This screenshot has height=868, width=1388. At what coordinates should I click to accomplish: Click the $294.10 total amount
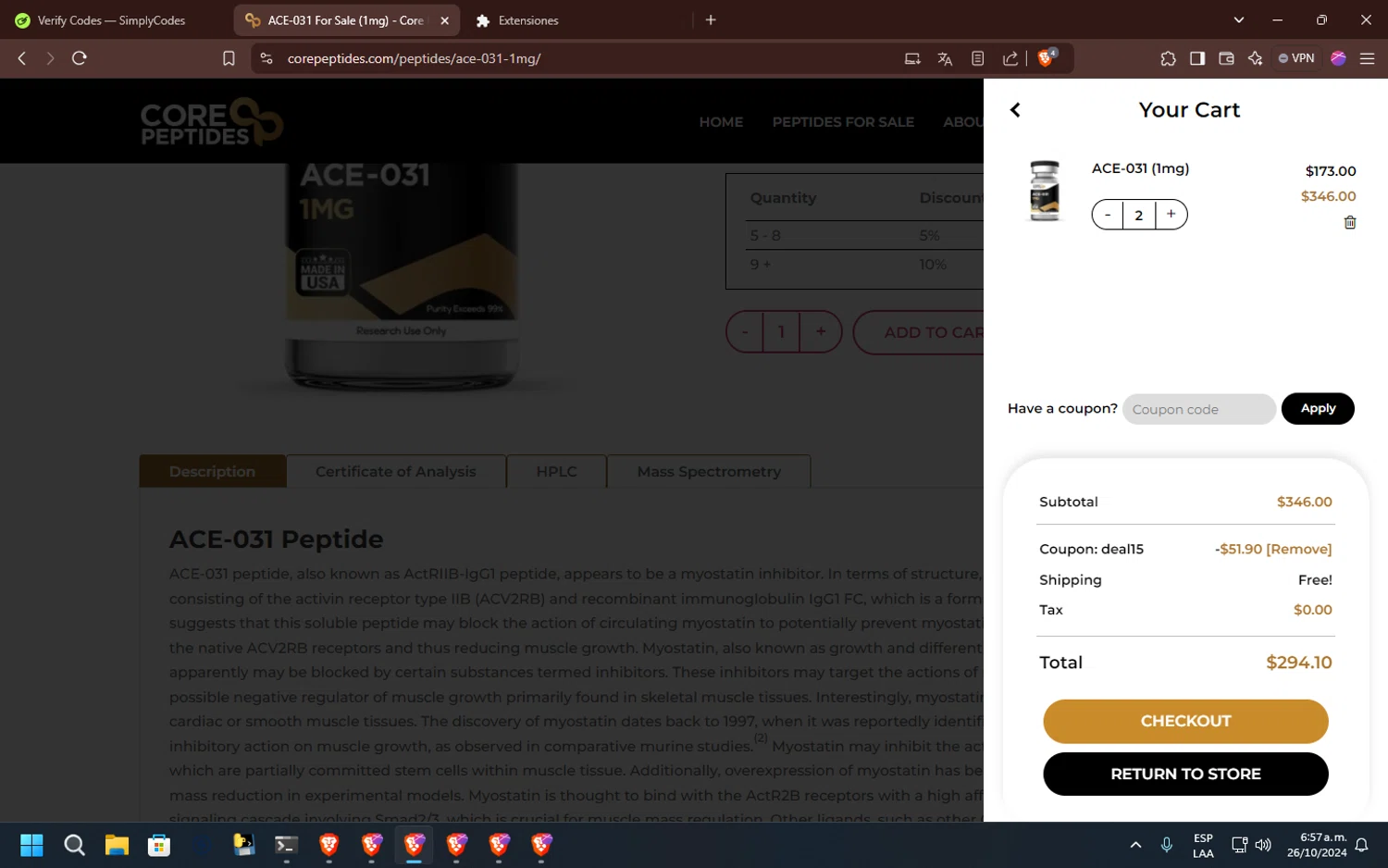click(1299, 663)
